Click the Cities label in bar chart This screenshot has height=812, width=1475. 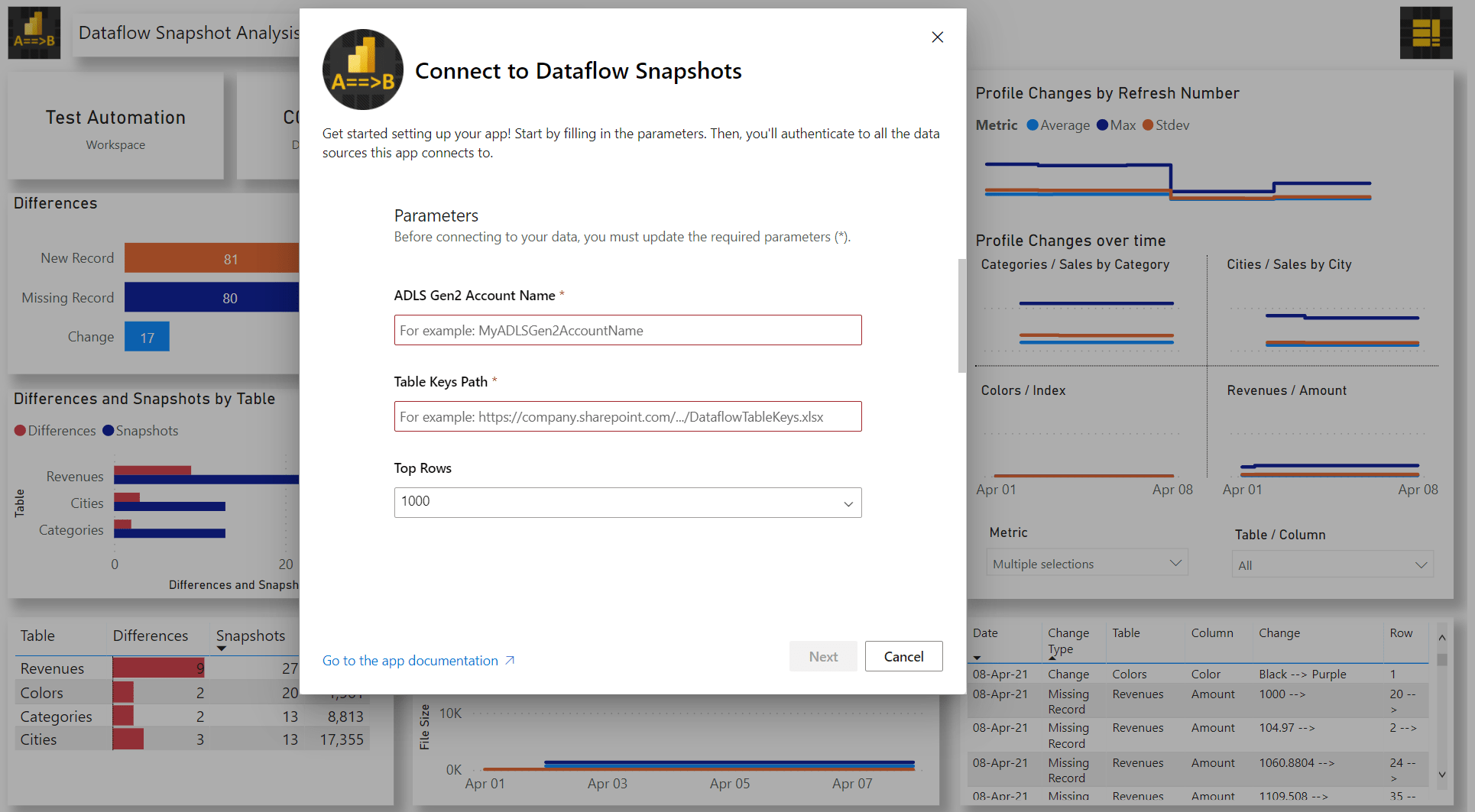[86, 503]
